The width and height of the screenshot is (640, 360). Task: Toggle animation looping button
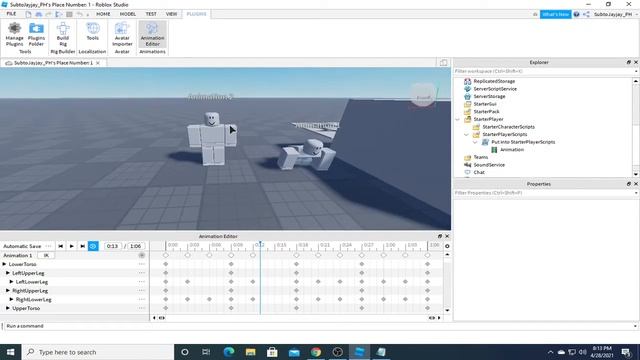click(x=93, y=246)
